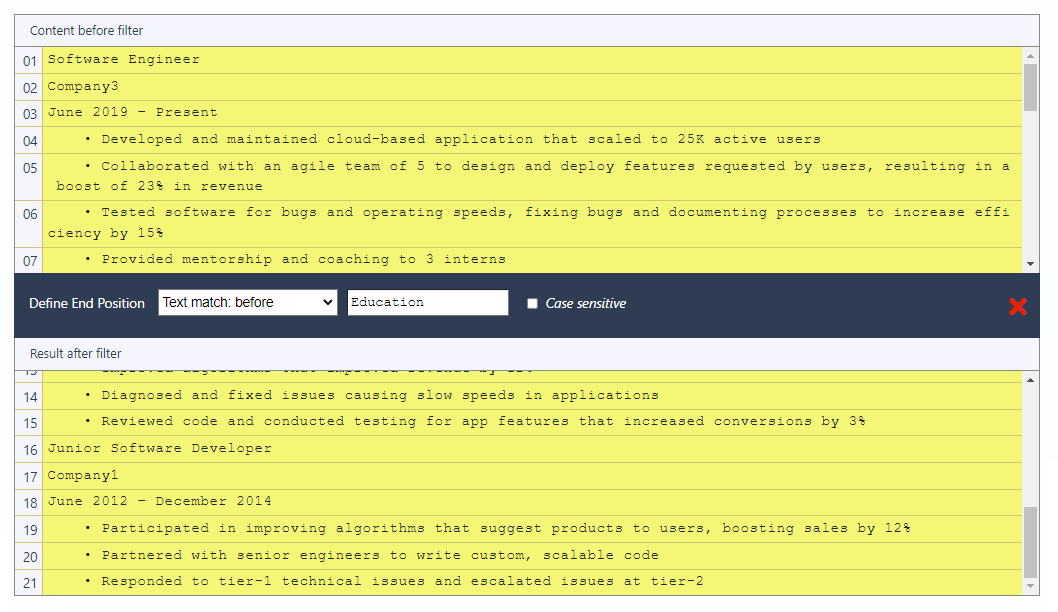
Task: Click down arrow of content-before-filter scrollbar
Action: coord(1030,263)
